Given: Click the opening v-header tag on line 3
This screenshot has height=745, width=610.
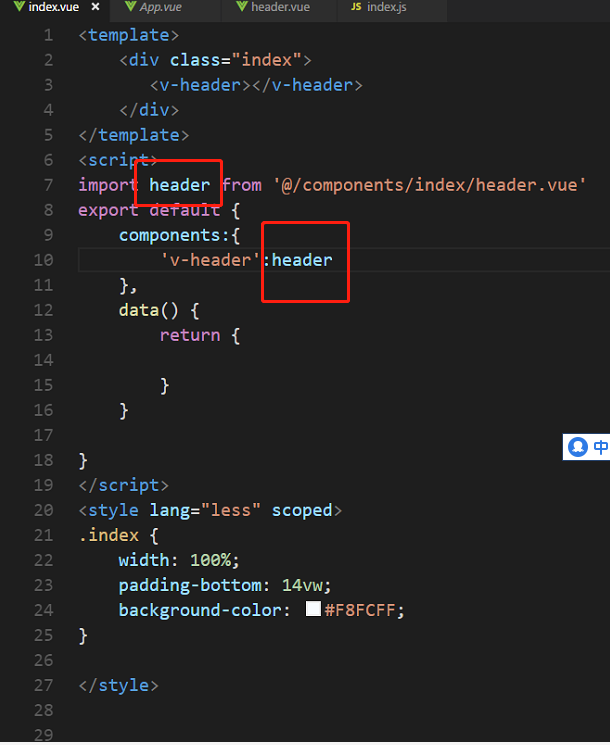Looking at the screenshot, I should pyautogui.click(x=200, y=86).
